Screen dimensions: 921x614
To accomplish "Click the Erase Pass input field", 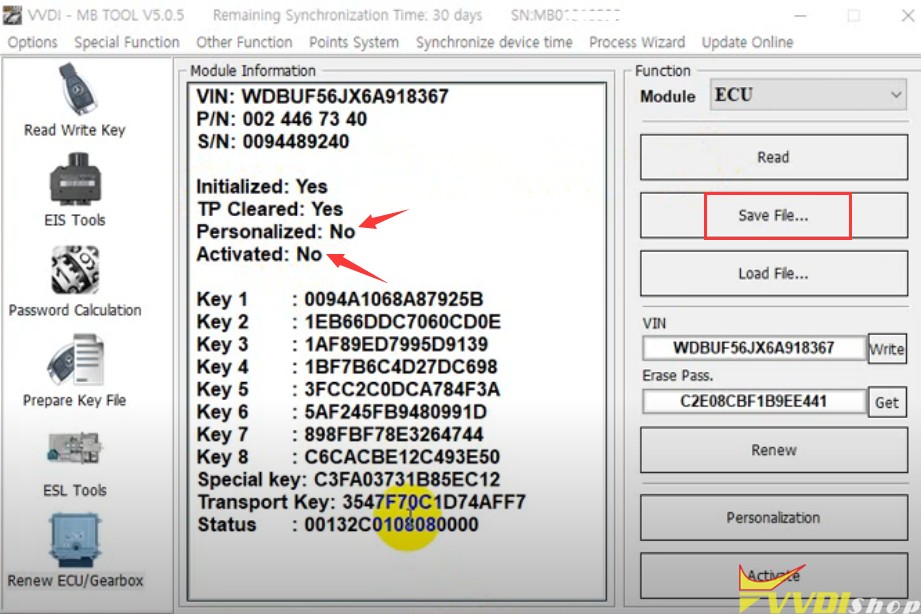I will coord(754,401).
